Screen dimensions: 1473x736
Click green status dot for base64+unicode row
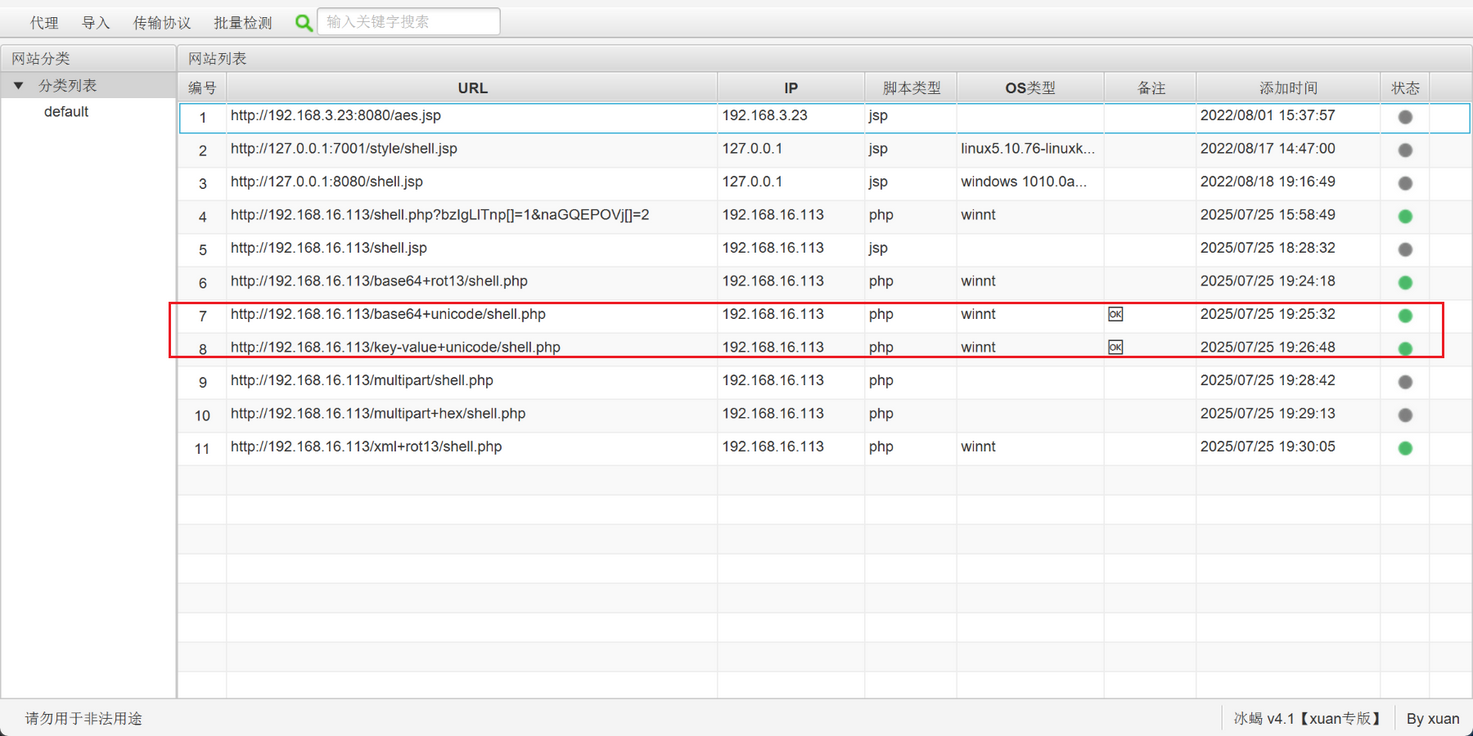(x=1405, y=315)
